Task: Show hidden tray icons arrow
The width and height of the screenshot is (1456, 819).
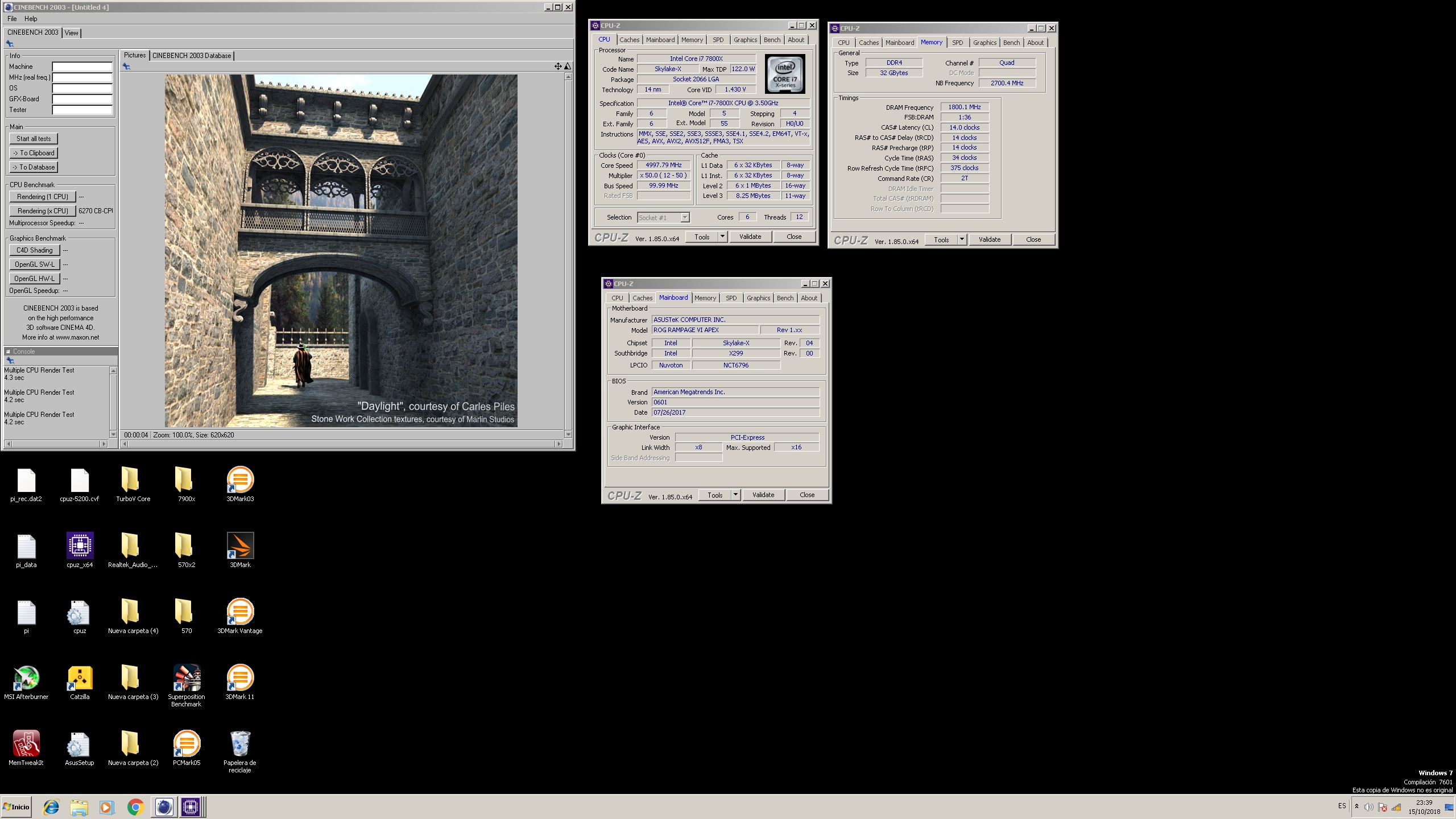Action: [1356, 806]
